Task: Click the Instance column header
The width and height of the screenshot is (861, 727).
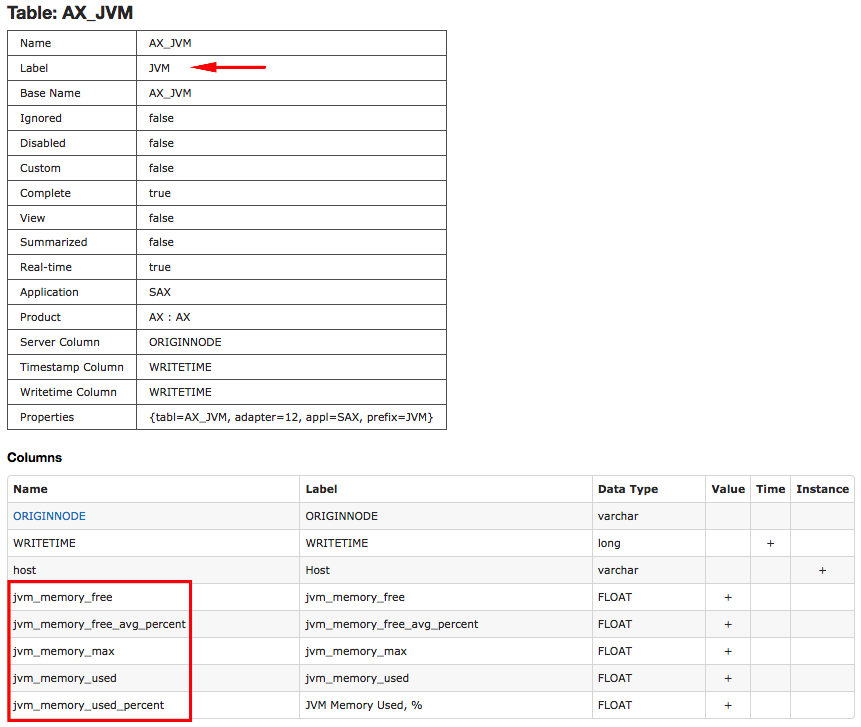Action: click(822, 489)
